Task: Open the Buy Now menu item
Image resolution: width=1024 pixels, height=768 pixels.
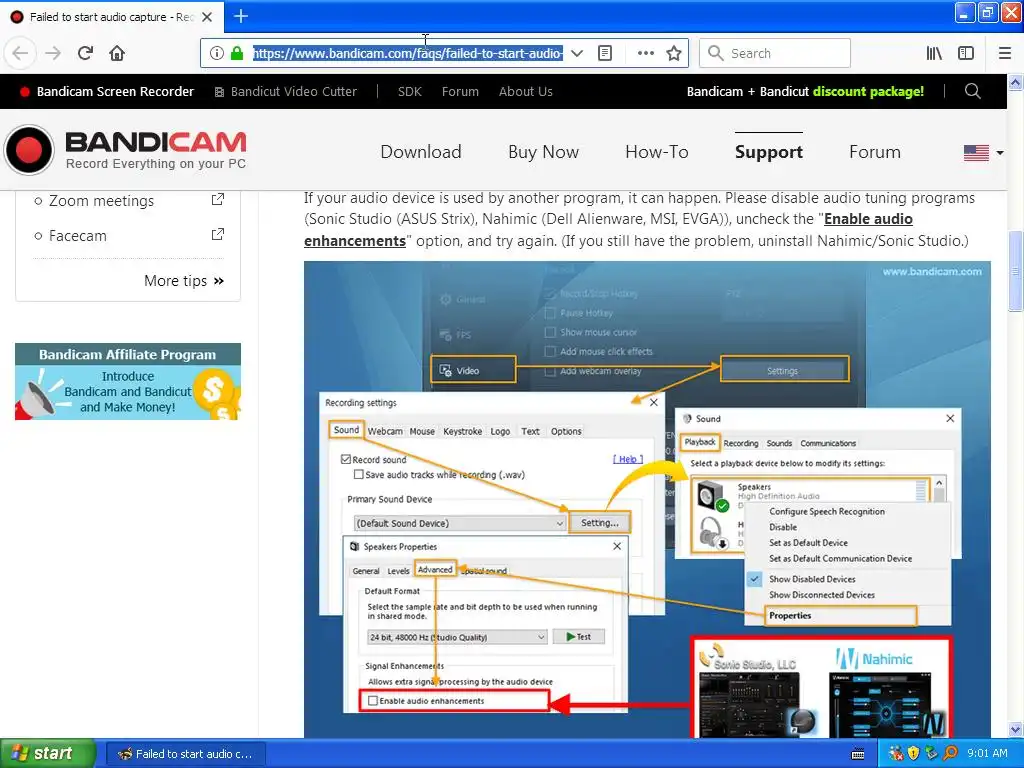Action: (543, 152)
